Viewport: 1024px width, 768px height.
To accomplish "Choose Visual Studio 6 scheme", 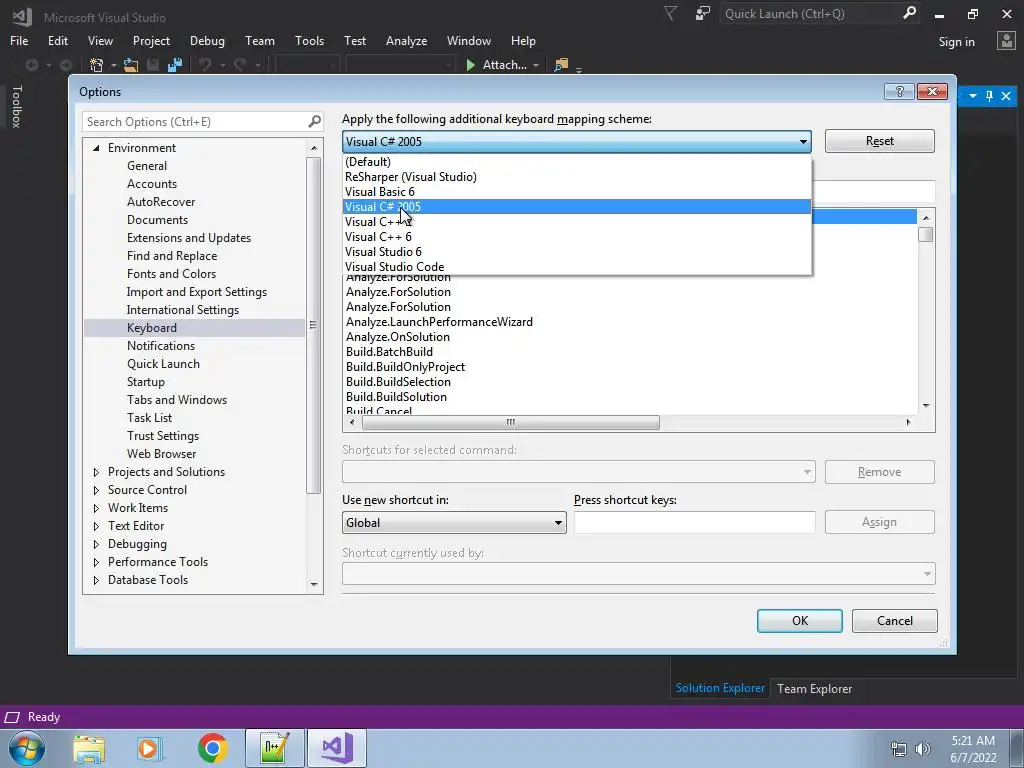I will coord(577,252).
